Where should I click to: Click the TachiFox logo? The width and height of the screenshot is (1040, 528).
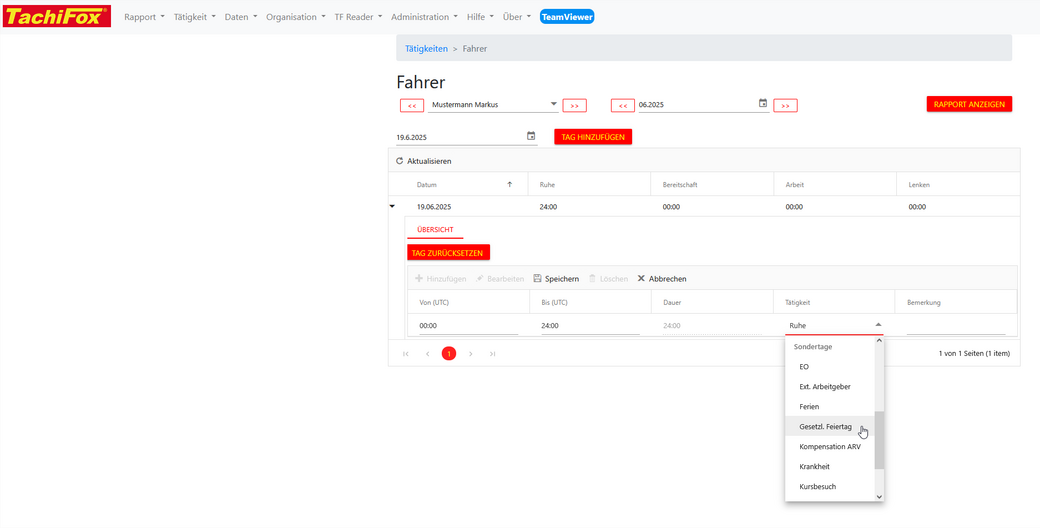57,16
